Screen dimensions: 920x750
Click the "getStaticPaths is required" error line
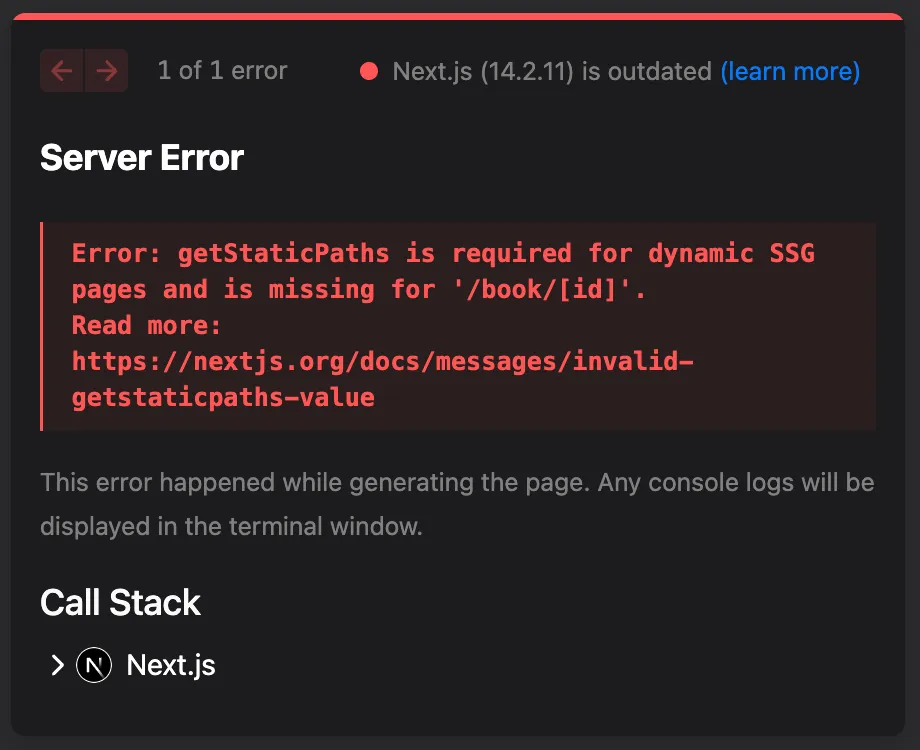(x=443, y=253)
